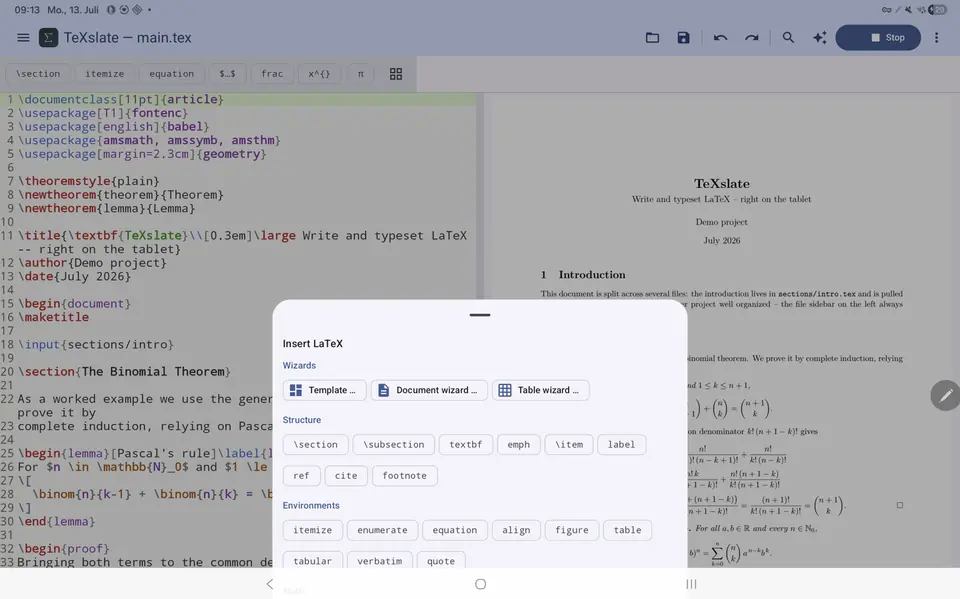Viewport: 960px width, 599px height.
Task: Open the Document wizard
Action: tap(429, 390)
